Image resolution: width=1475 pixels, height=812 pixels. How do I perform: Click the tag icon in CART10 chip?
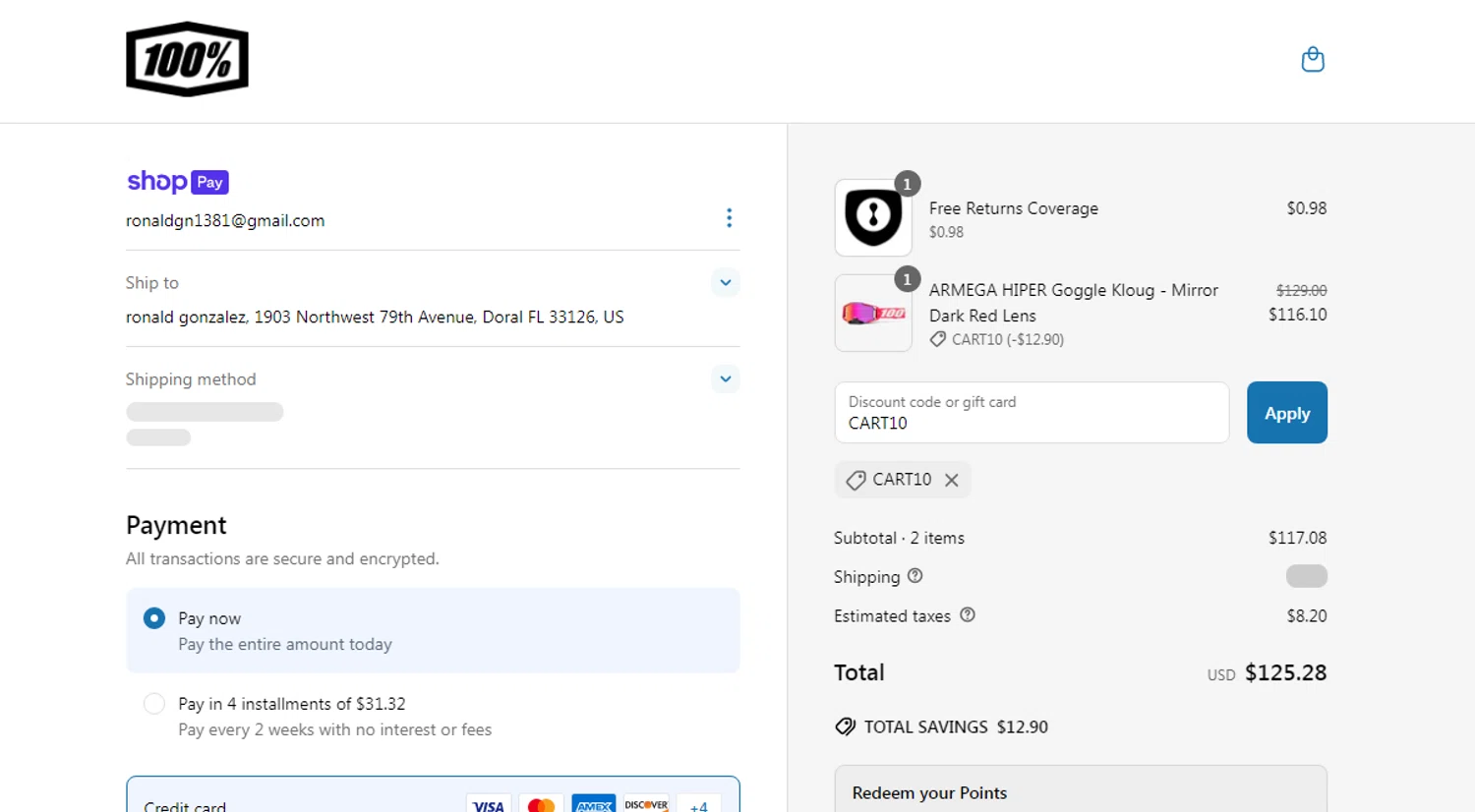click(855, 480)
